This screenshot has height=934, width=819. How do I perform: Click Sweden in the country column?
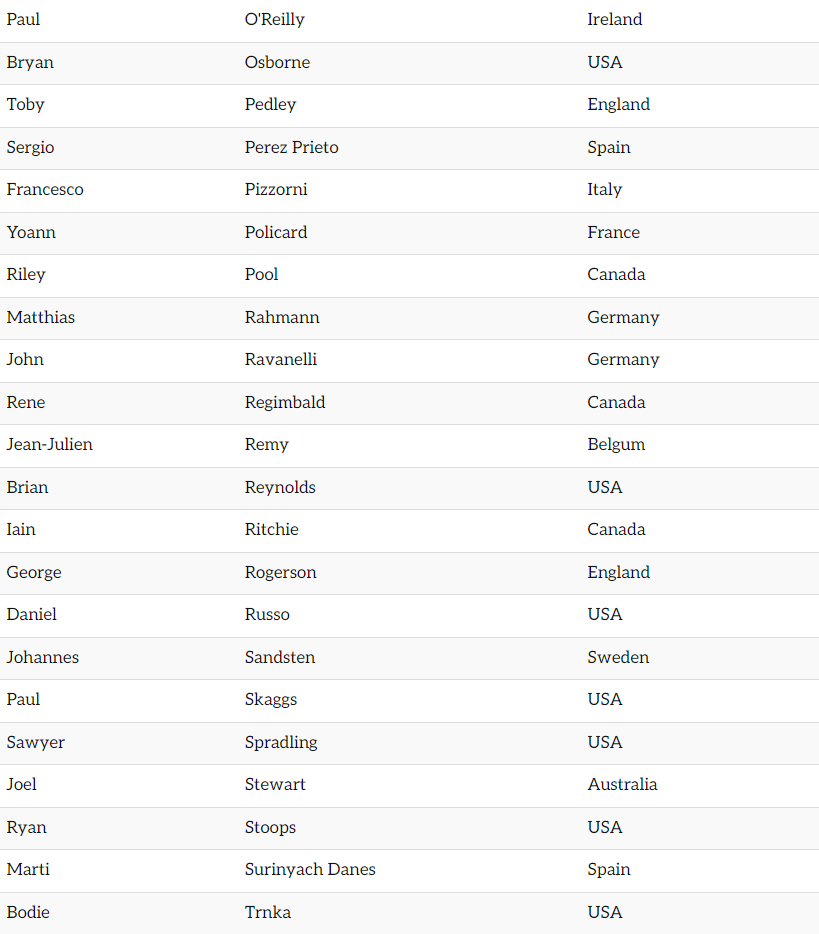click(618, 657)
